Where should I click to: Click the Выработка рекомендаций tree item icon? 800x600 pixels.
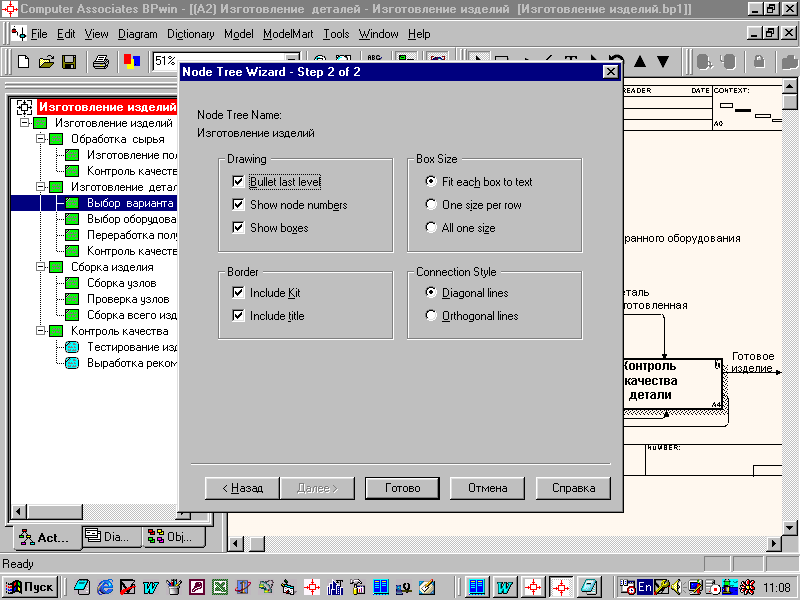tap(72, 363)
